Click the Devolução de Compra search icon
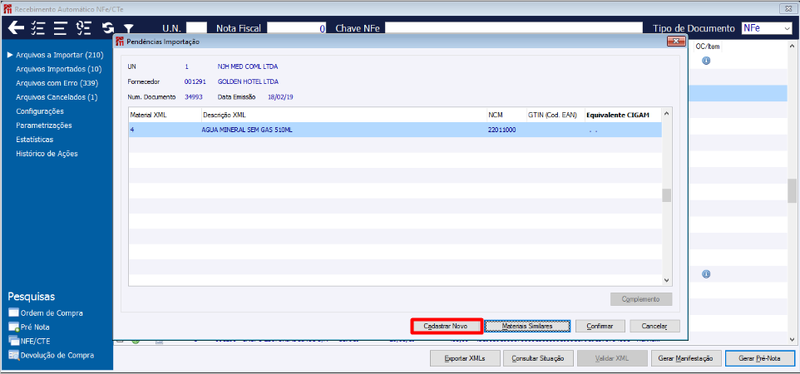 [13, 355]
